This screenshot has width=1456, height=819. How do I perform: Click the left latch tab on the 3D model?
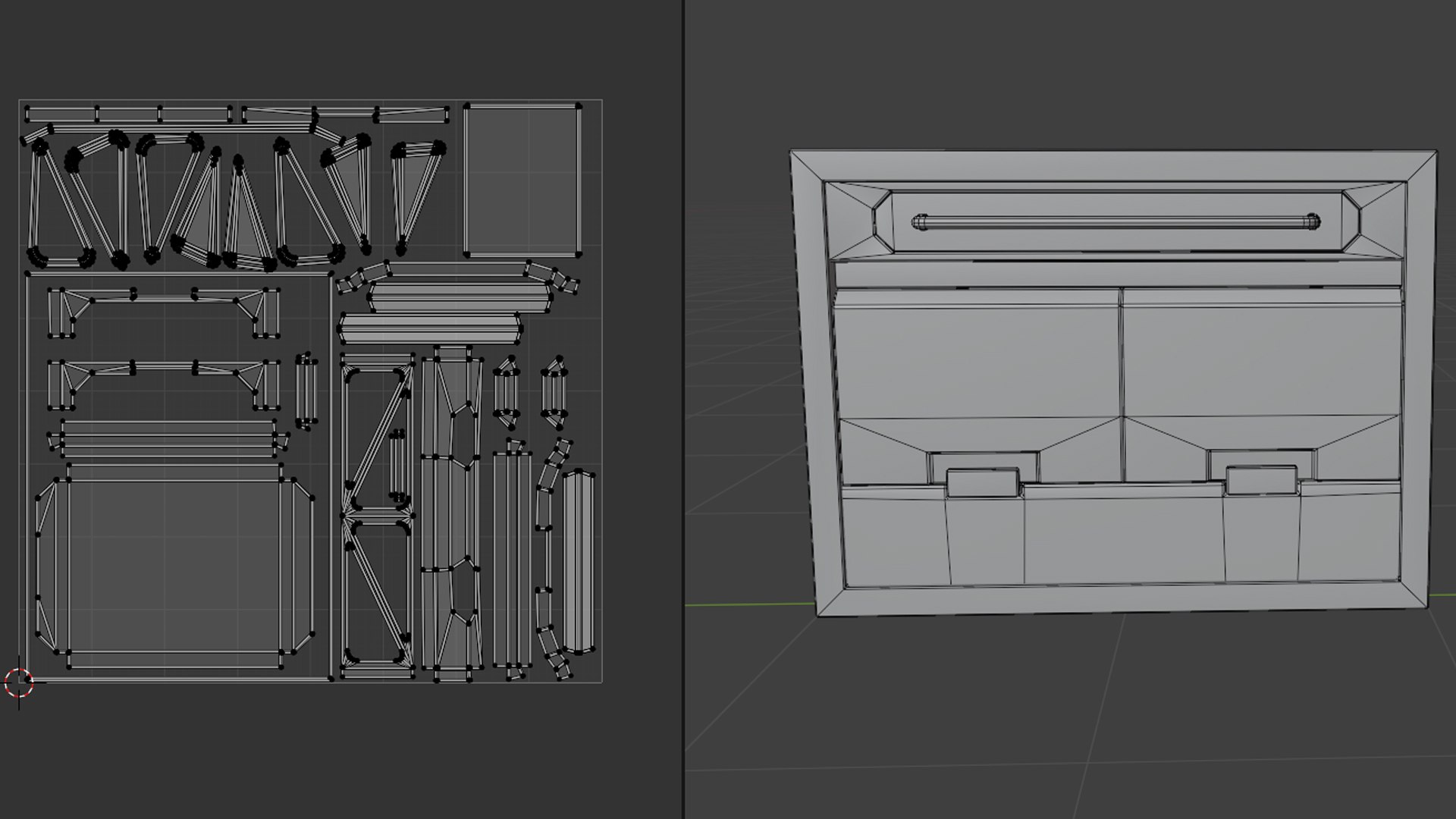click(x=983, y=482)
